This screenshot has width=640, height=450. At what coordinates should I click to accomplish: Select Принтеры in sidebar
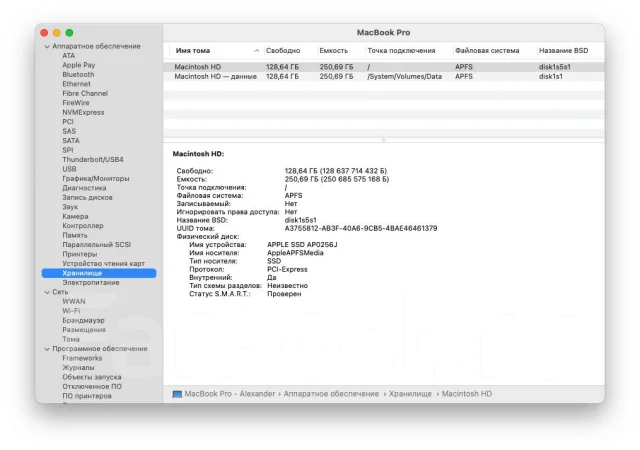coord(80,254)
